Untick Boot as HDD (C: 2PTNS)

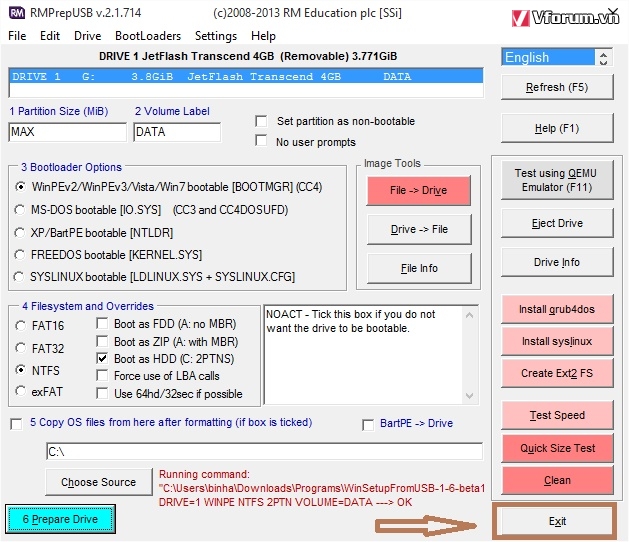[102, 358]
